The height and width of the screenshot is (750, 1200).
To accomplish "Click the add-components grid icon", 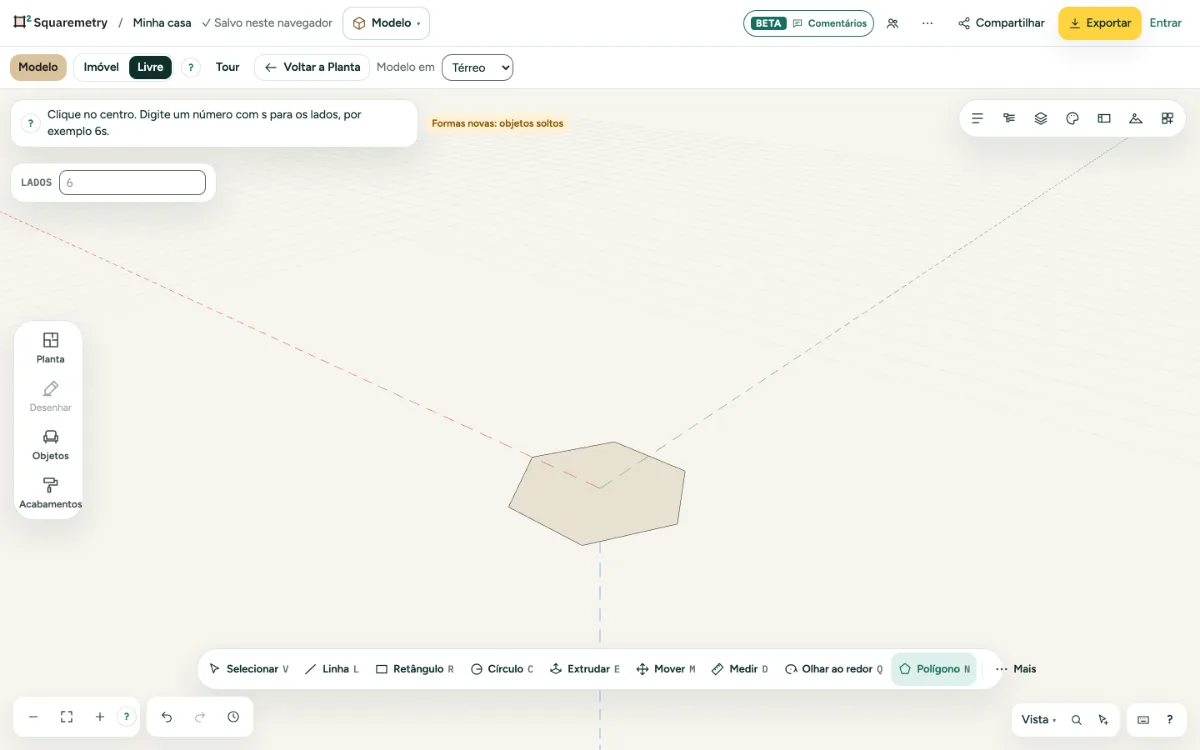I will (x=1167, y=118).
